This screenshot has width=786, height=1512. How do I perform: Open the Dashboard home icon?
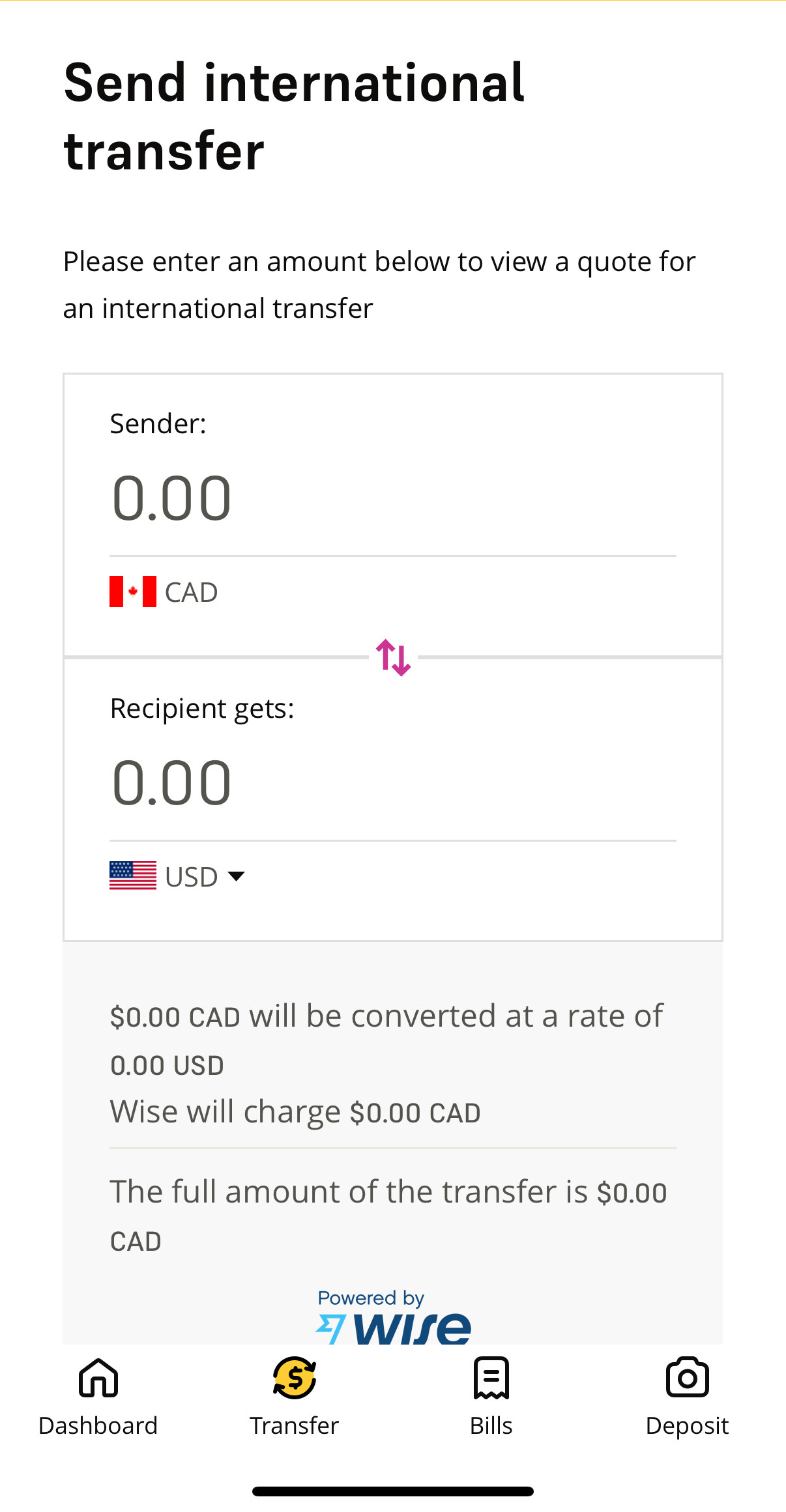pos(98,1377)
